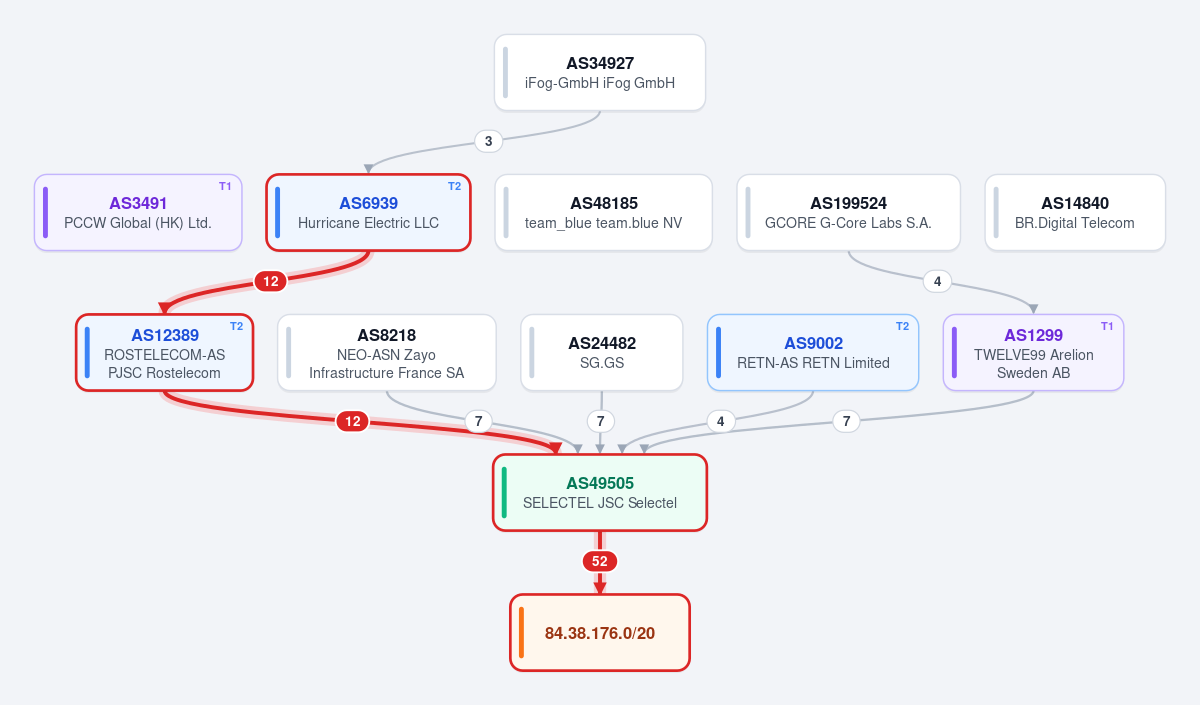The width and height of the screenshot is (1200, 705).
Task: Select the 84.38.176.0/20 prefix node
Action: coord(600,632)
